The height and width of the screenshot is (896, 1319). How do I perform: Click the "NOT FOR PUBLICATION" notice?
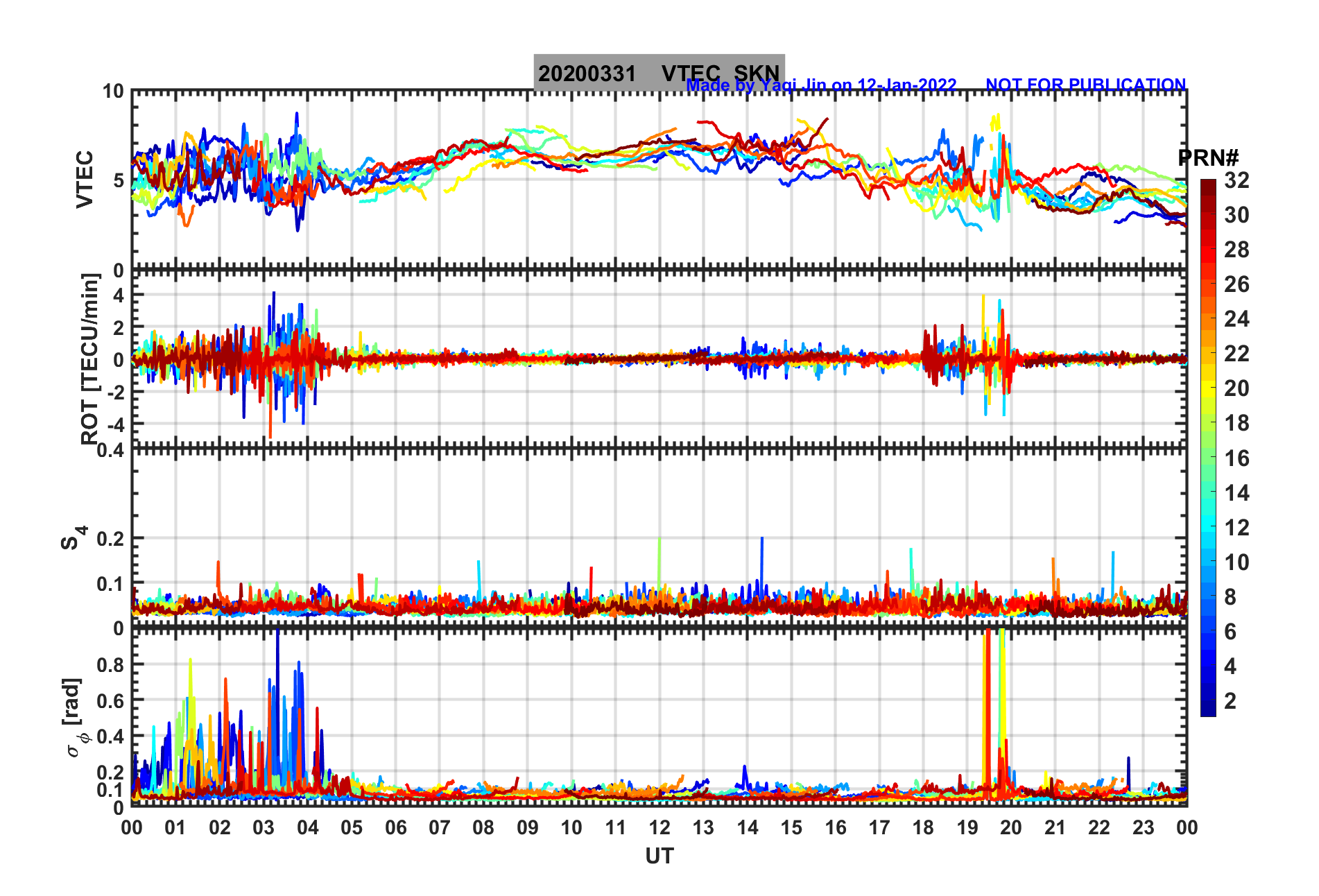[1086, 85]
